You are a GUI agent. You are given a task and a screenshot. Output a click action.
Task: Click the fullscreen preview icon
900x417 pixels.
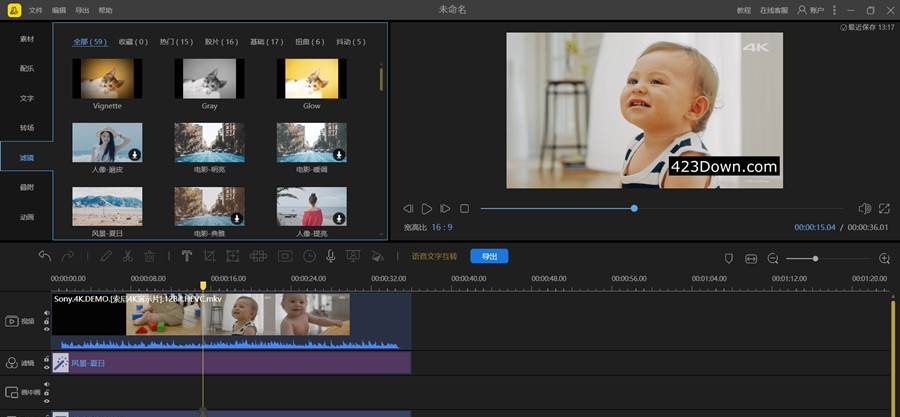tap(884, 208)
